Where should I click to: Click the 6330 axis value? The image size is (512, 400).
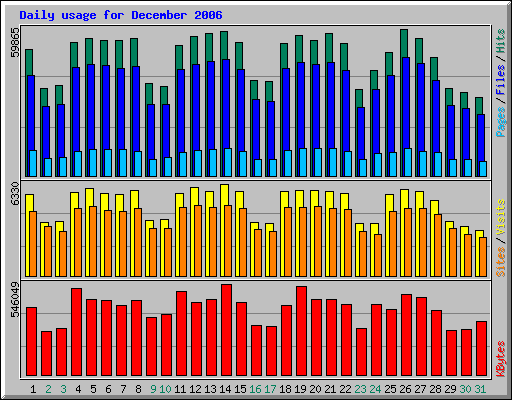pos(15,194)
